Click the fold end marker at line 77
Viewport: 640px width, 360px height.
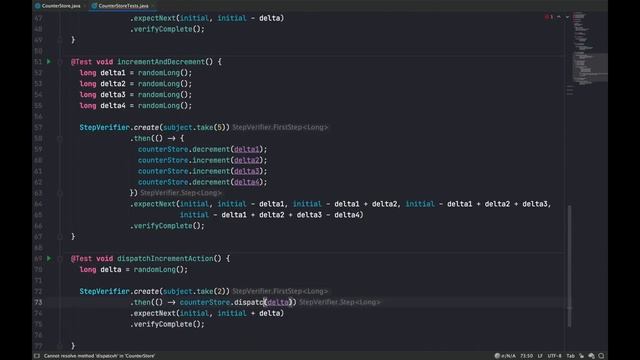coord(60,346)
